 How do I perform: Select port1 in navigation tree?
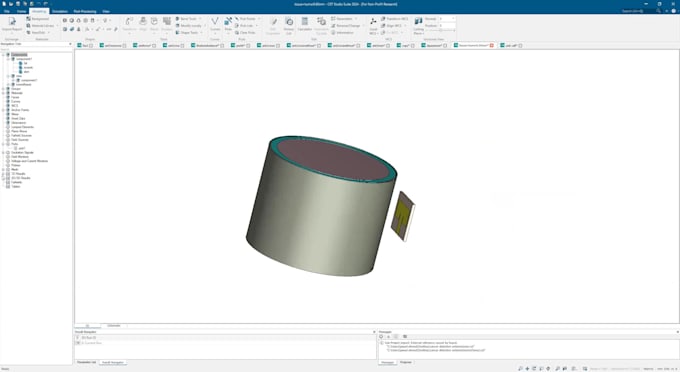(22, 148)
